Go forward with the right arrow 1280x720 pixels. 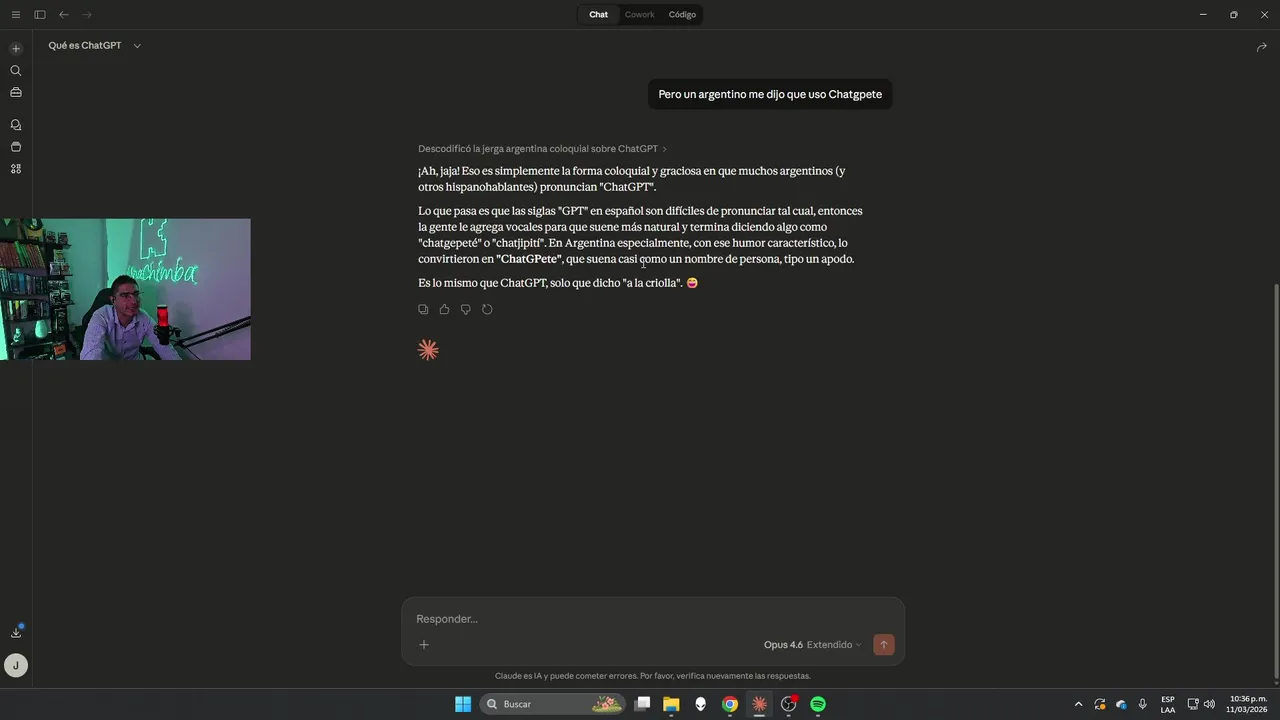[x=87, y=15]
